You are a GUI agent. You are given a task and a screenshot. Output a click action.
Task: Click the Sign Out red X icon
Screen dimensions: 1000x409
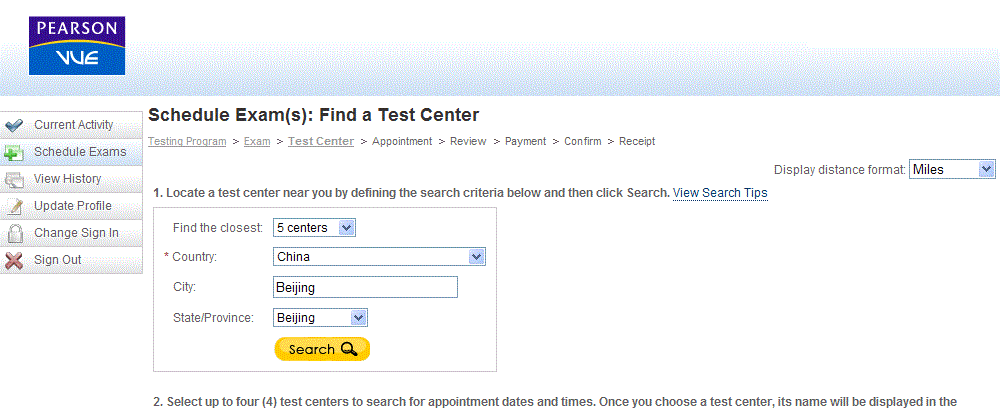click(13, 260)
